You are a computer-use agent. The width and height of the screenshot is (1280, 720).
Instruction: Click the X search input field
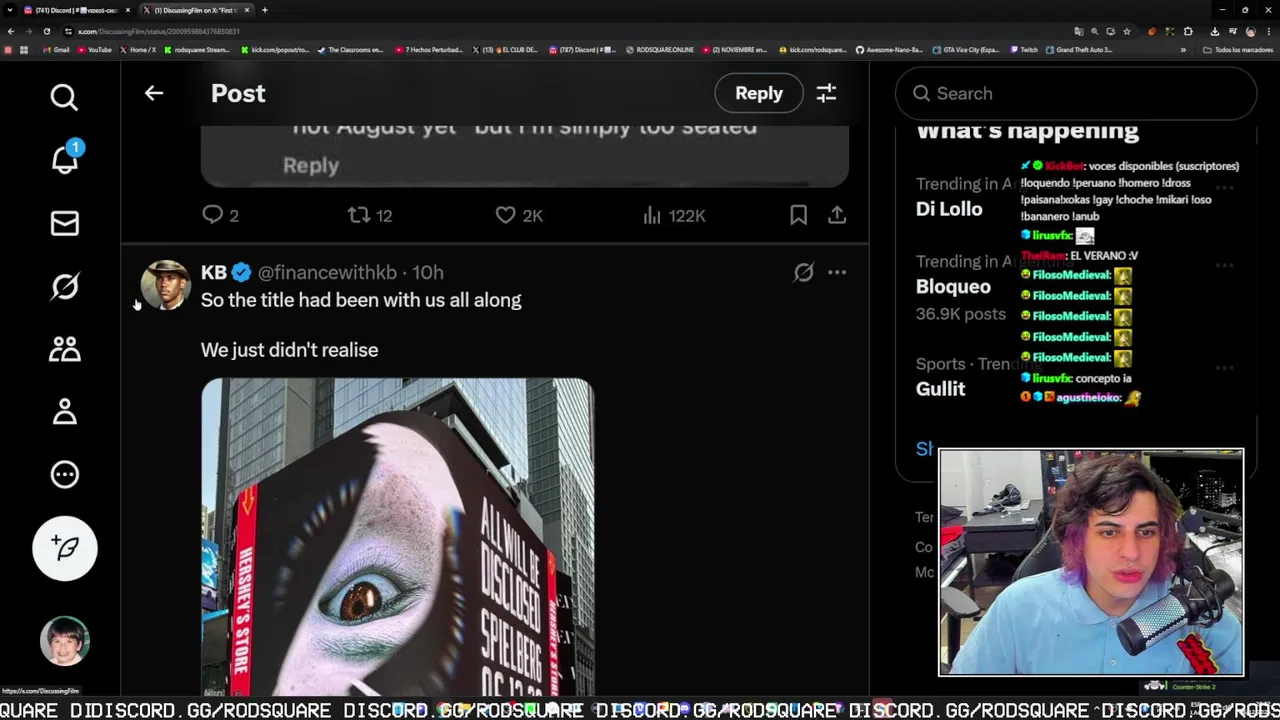pyautogui.click(x=1076, y=93)
